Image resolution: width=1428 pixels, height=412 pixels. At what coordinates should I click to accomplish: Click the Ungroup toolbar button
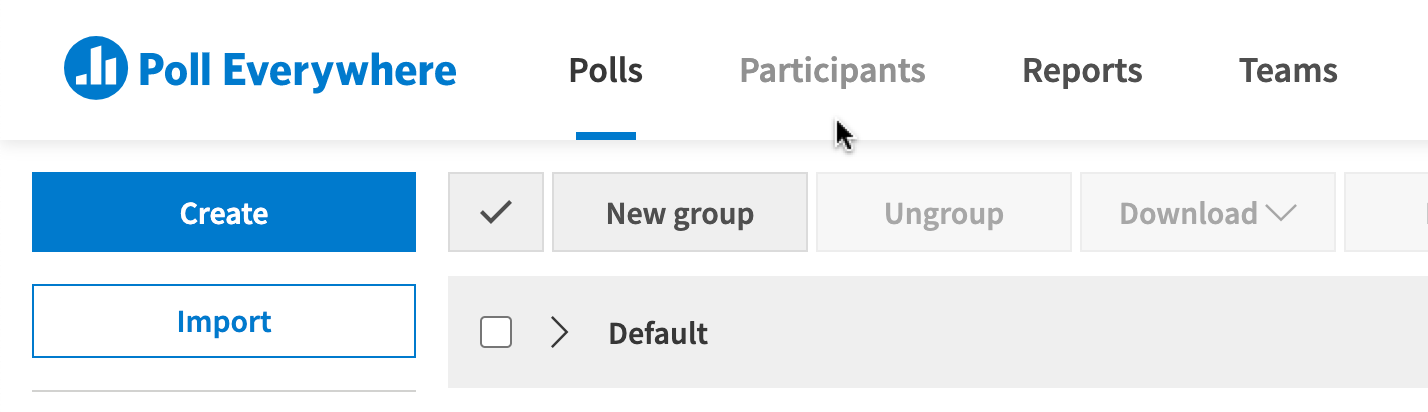point(944,212)
